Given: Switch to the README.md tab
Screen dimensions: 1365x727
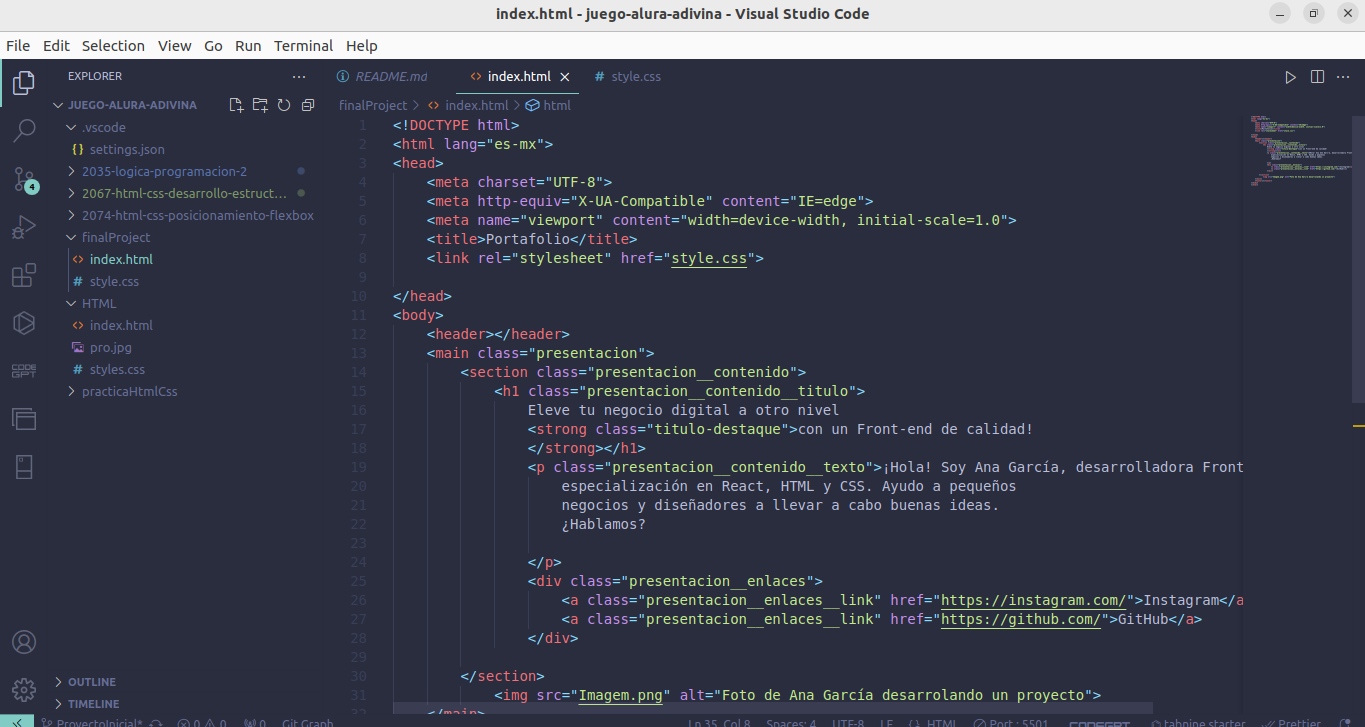Looking at the screenshot, I should (x=391, y=77).
